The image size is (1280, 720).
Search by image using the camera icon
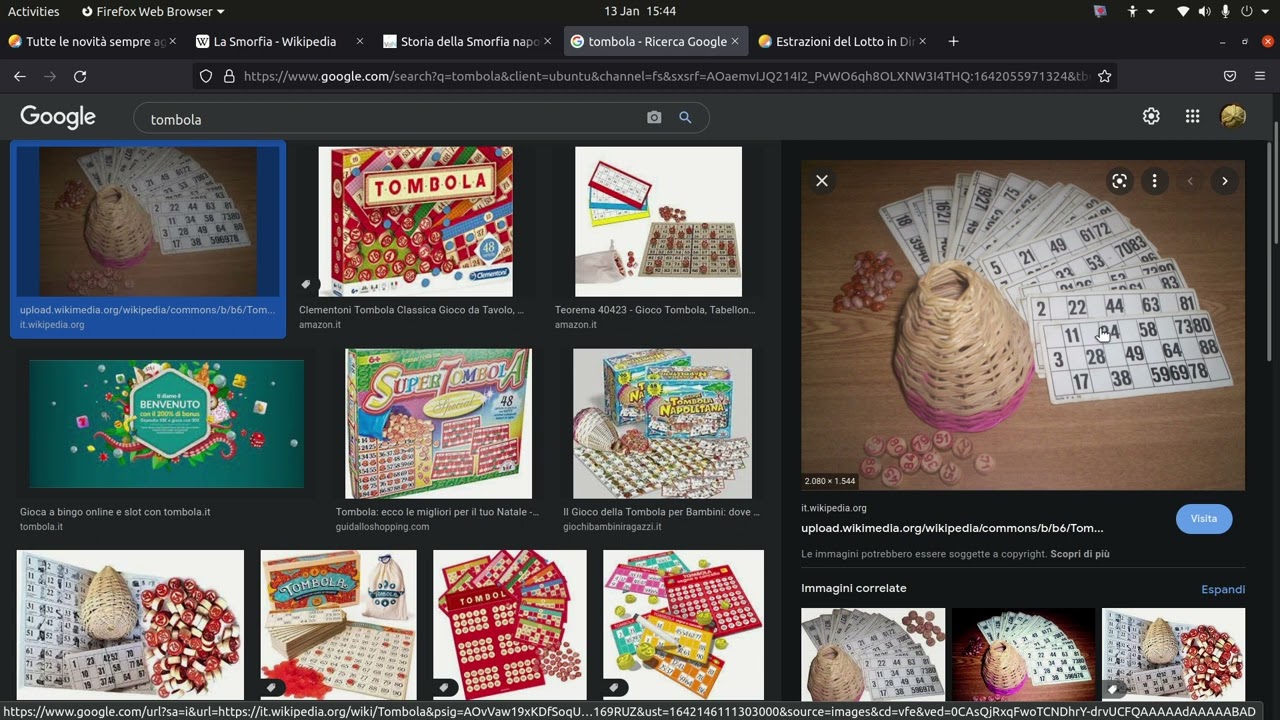coord(654,118)
